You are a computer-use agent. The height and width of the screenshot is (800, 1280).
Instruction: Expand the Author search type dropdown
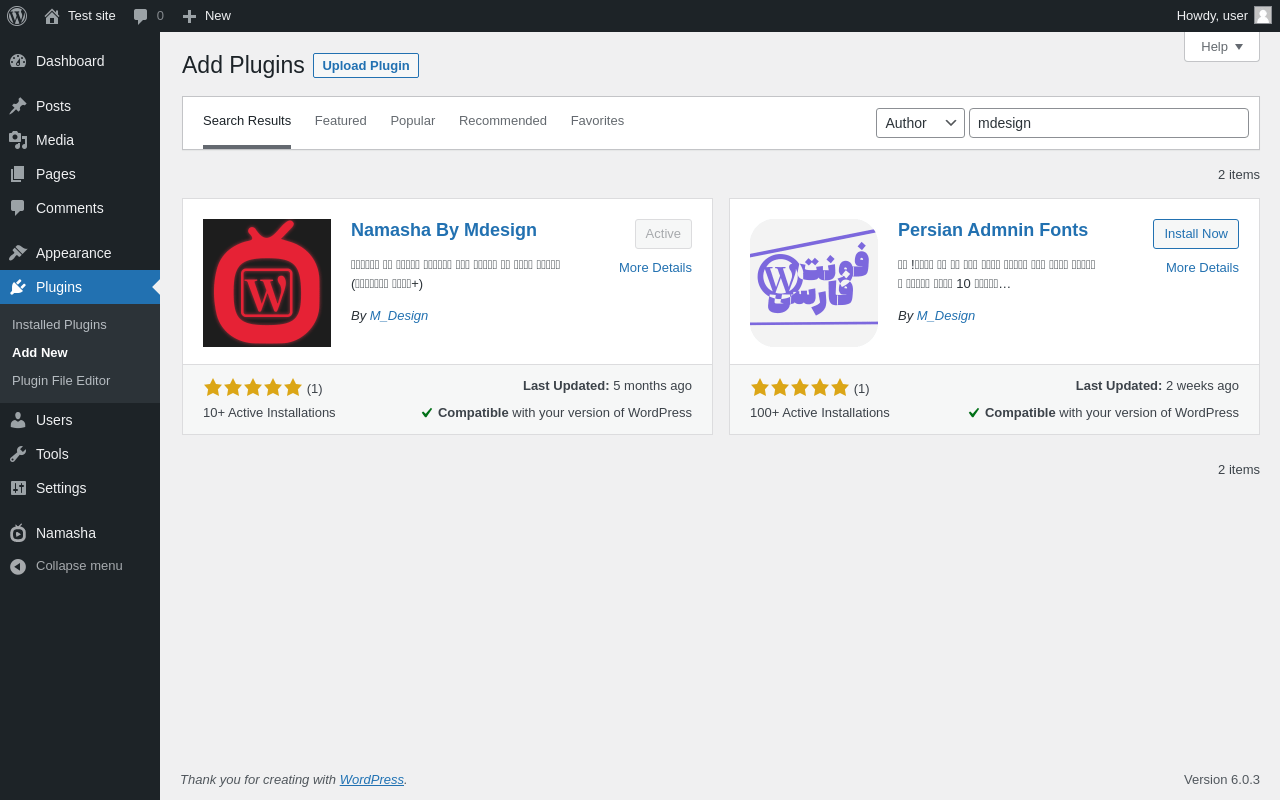pos(920,123)
